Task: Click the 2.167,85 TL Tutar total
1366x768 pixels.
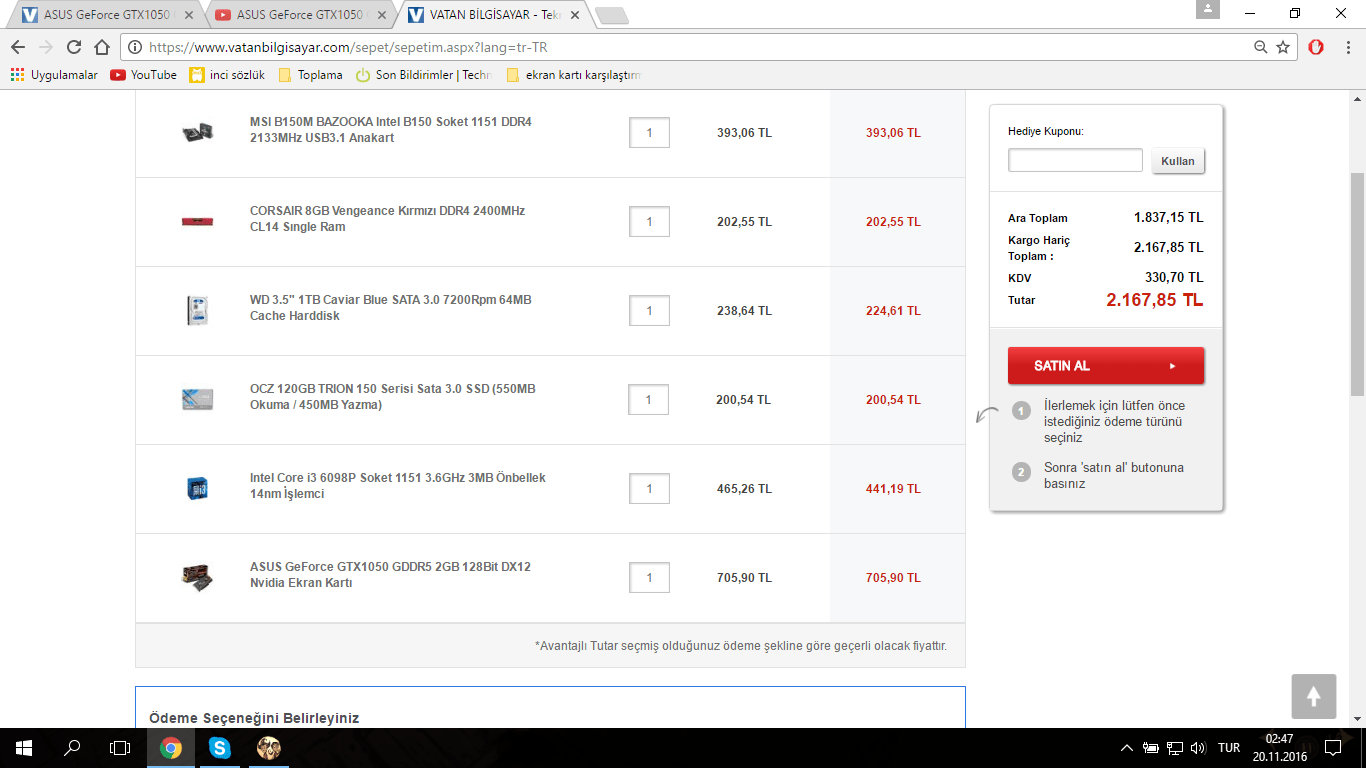Action: tap(1154, 300)
